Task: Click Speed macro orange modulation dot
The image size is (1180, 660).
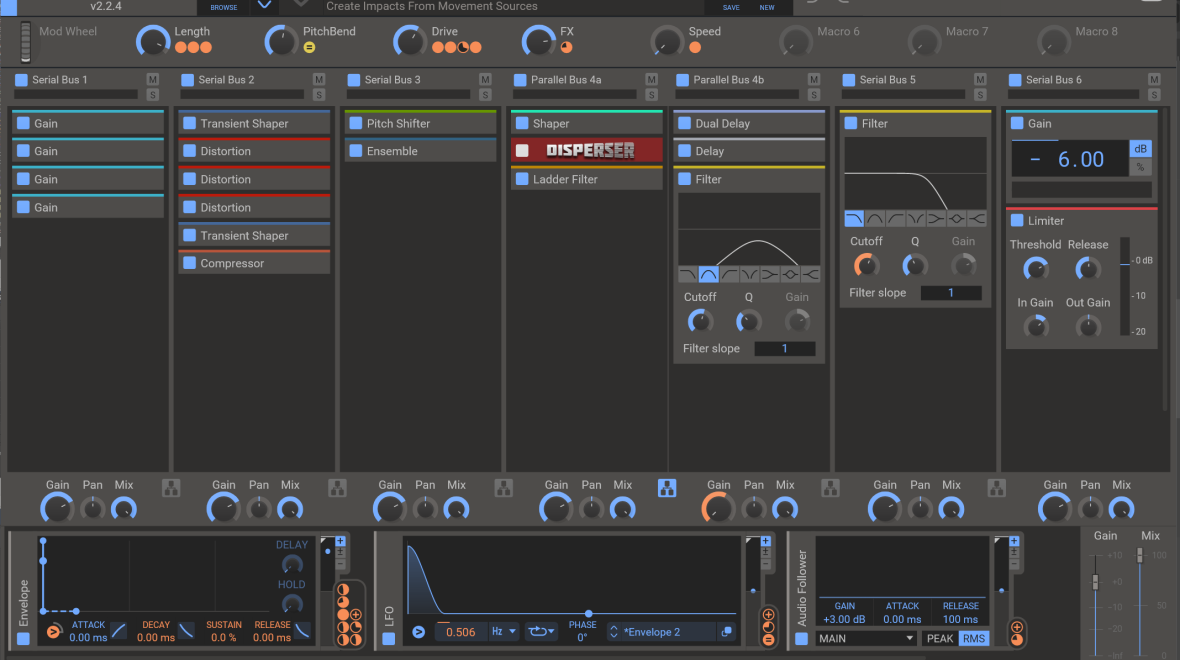Action: 695,47
